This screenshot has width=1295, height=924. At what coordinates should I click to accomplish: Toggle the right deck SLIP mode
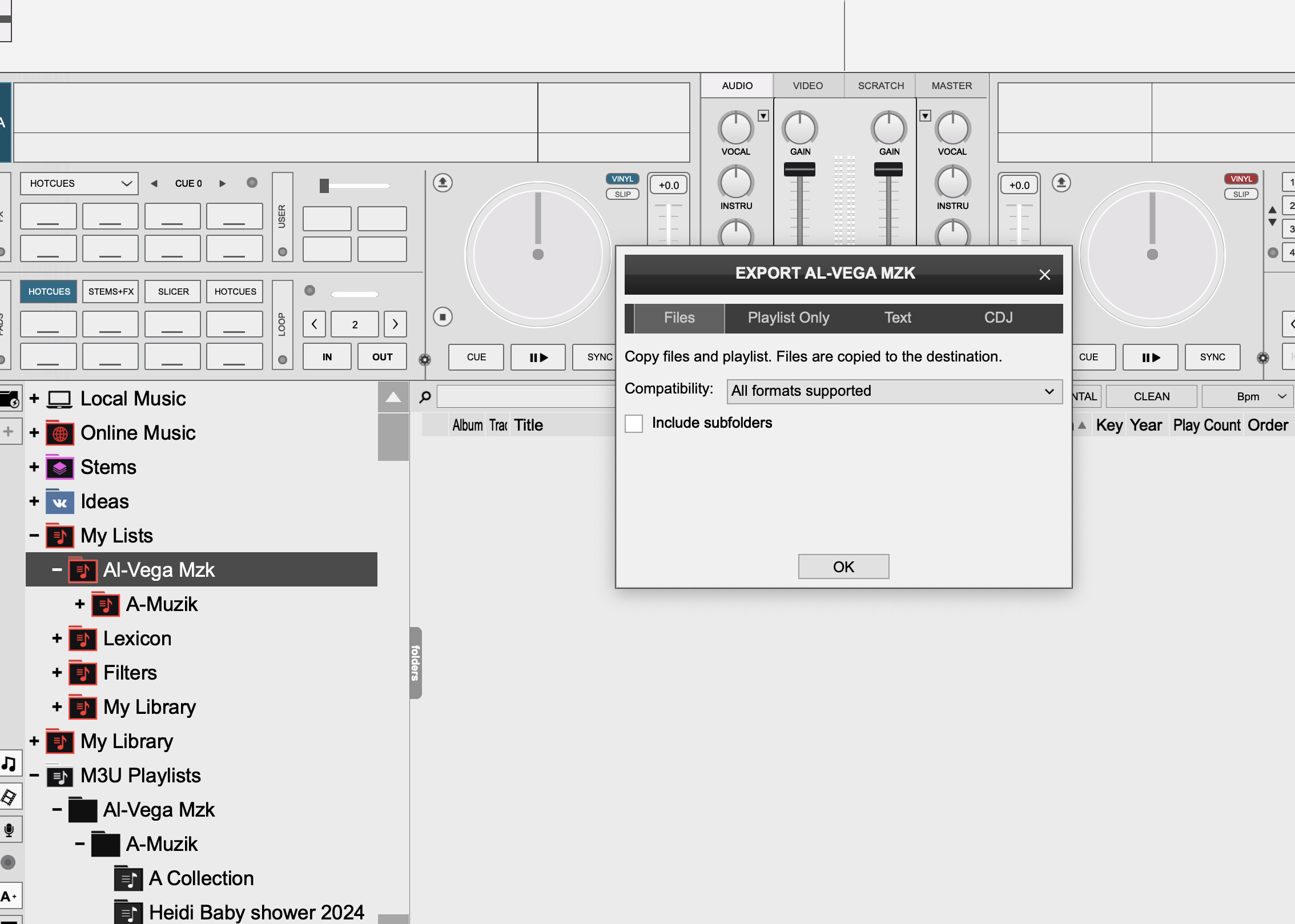(1241, 194)
